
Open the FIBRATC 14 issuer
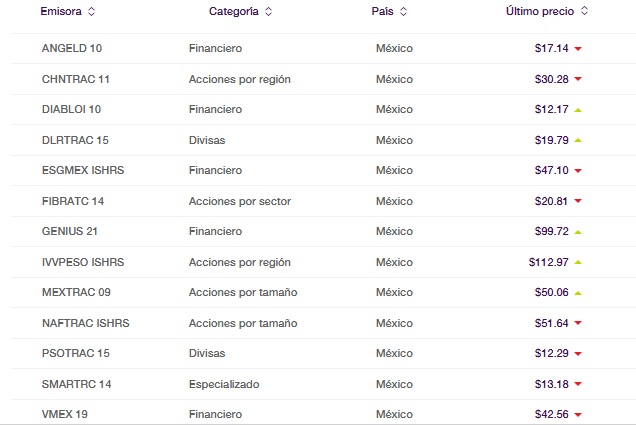pos(73,201)
